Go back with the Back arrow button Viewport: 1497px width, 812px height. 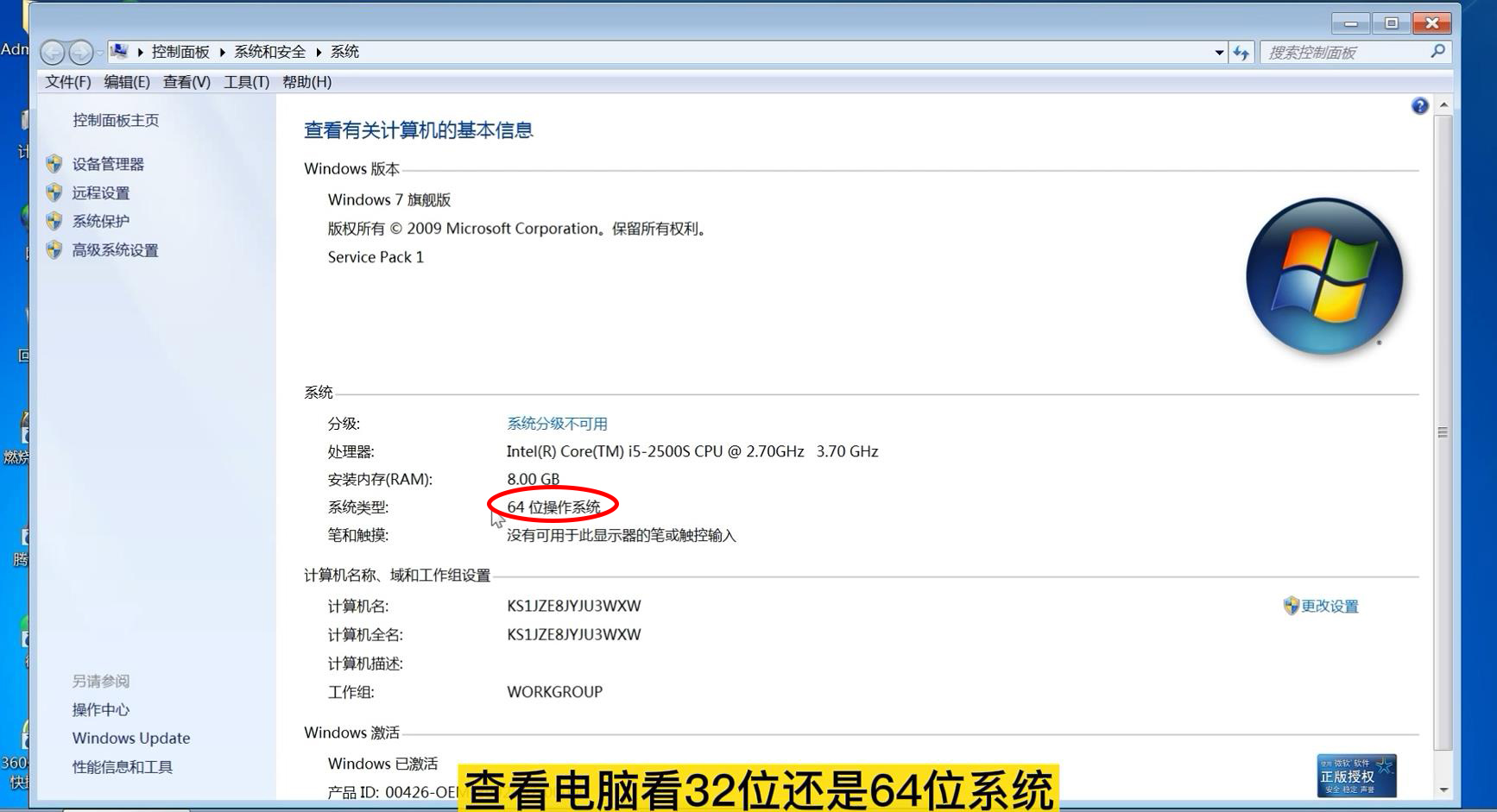[x=53, y=53]
